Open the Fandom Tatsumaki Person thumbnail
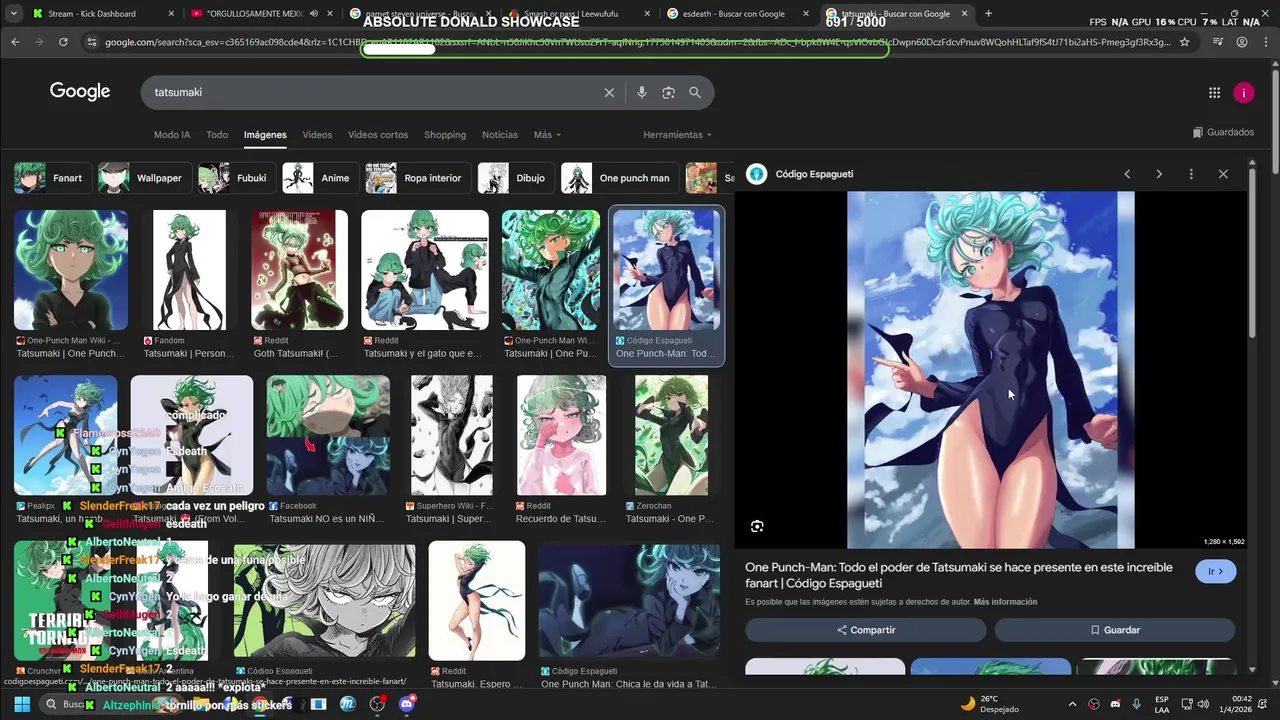 tap(189, 270)
